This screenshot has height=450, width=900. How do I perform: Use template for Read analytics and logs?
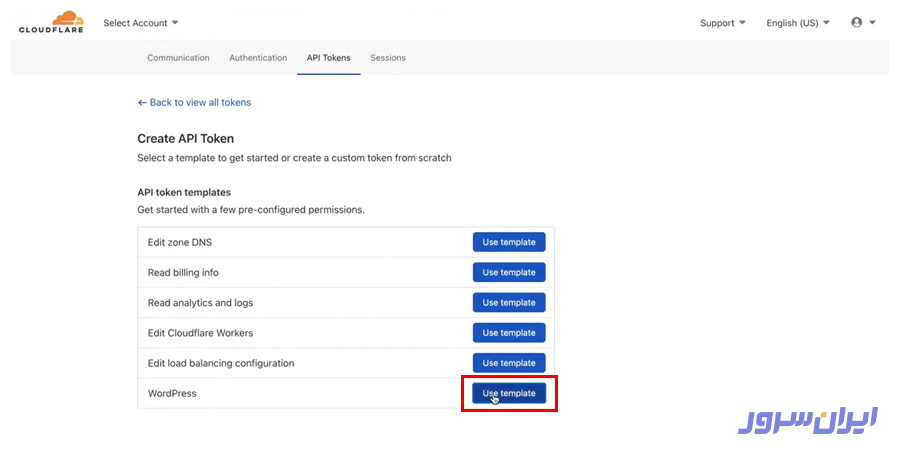pos(509,302)
